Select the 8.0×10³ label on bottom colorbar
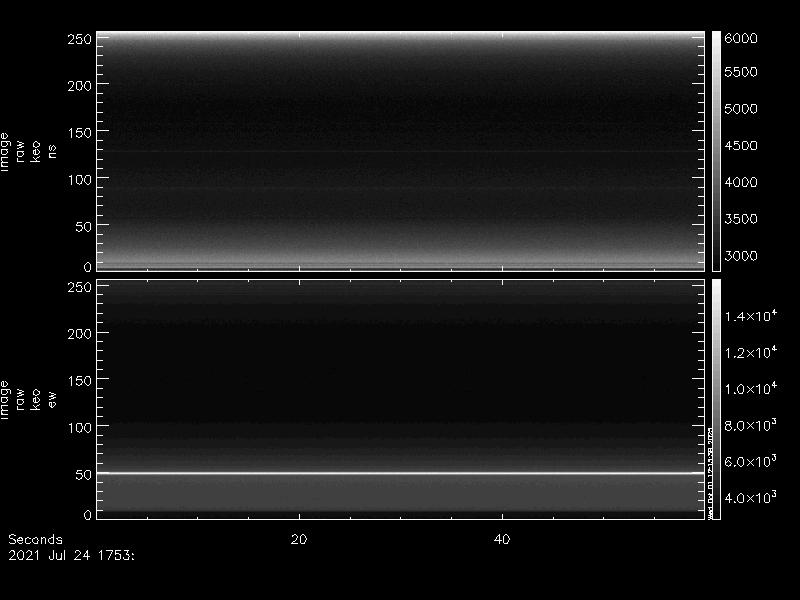800x600 pixels. (x=748, y=425)
